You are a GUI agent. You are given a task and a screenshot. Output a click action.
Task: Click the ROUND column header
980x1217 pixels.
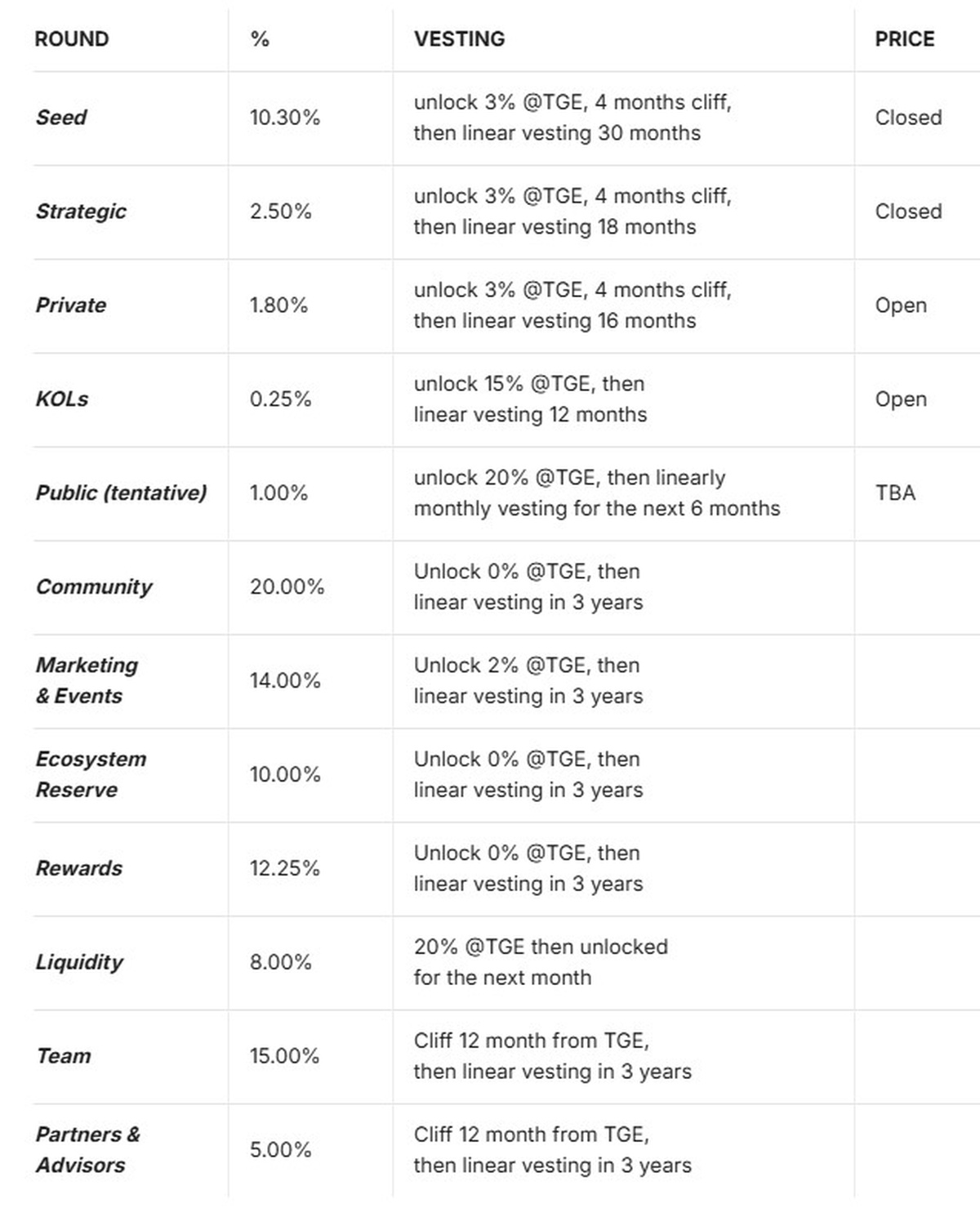(72, 39)
